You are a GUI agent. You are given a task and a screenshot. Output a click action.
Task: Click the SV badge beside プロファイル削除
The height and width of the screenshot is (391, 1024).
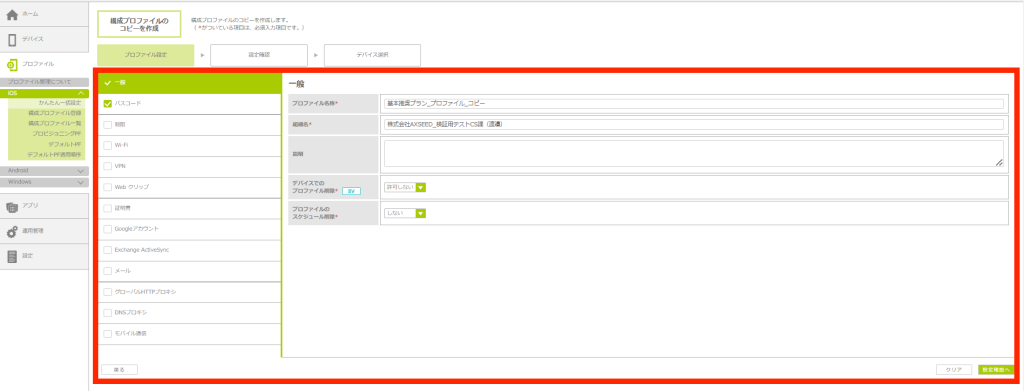click(351, 191)
